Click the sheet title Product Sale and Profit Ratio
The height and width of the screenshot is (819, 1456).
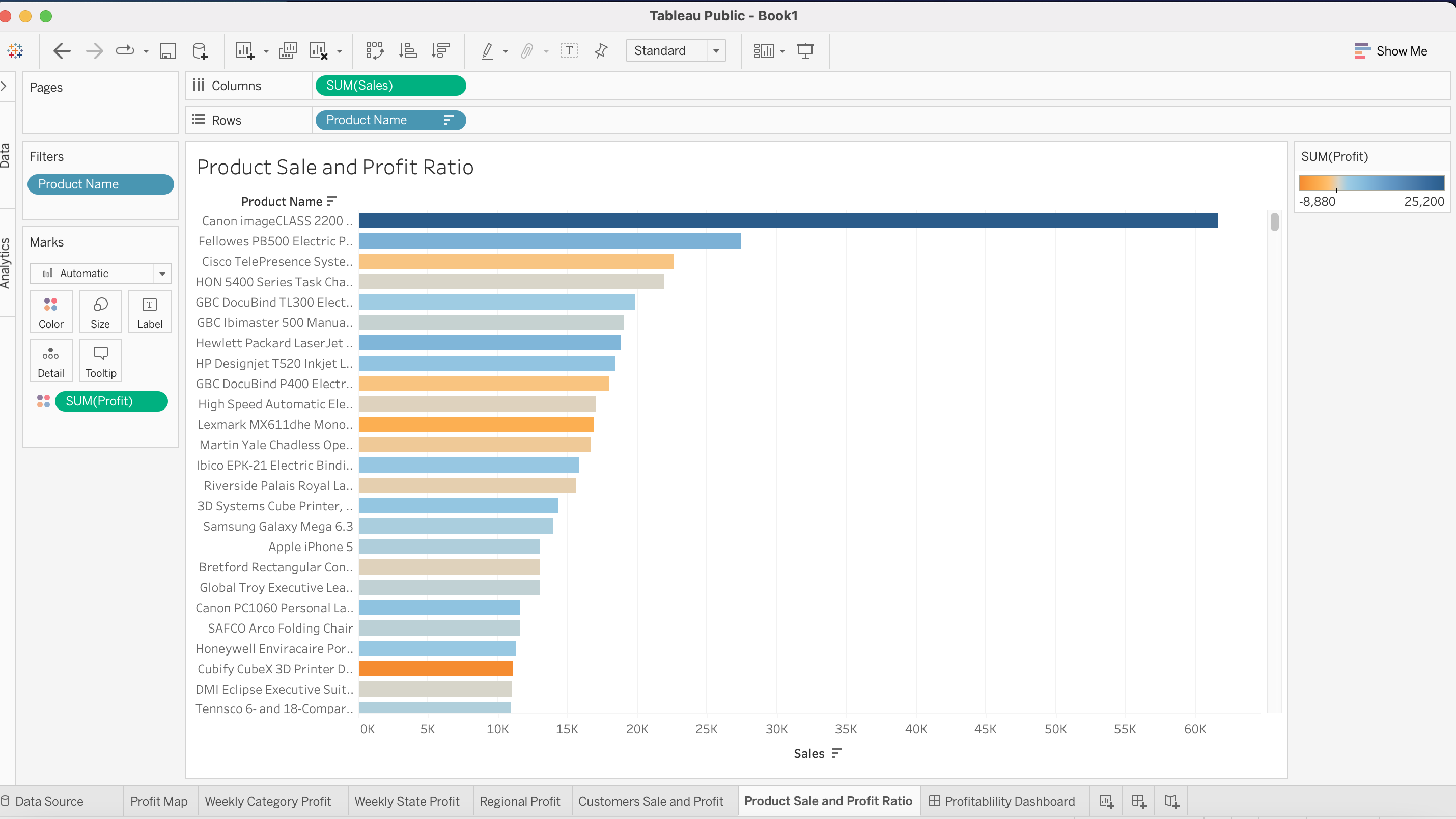(335, 168)
